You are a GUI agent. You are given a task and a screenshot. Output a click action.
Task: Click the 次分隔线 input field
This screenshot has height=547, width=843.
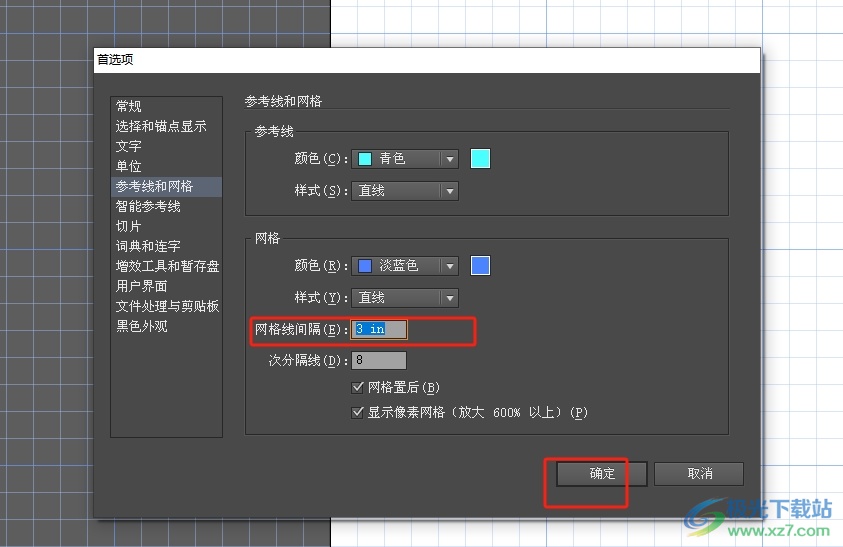point(379,360)
